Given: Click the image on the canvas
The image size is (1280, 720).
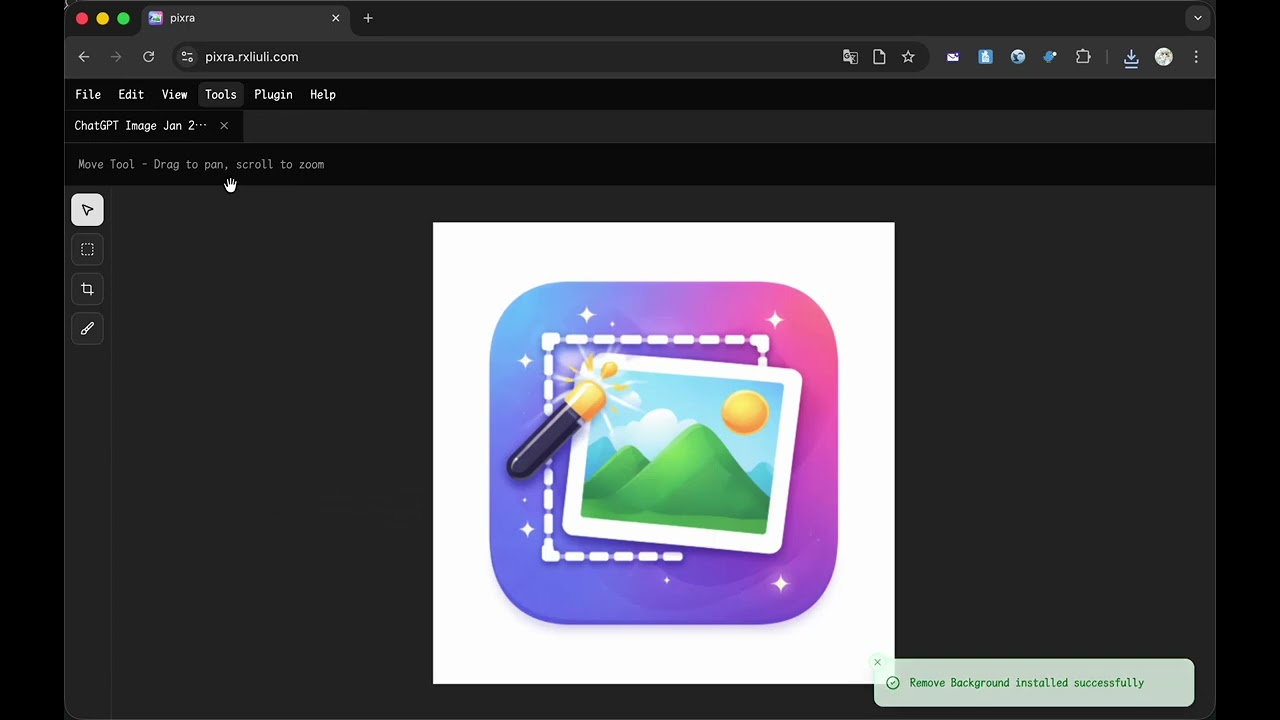Looking at the screenshot, I should [x=663, y=453].
